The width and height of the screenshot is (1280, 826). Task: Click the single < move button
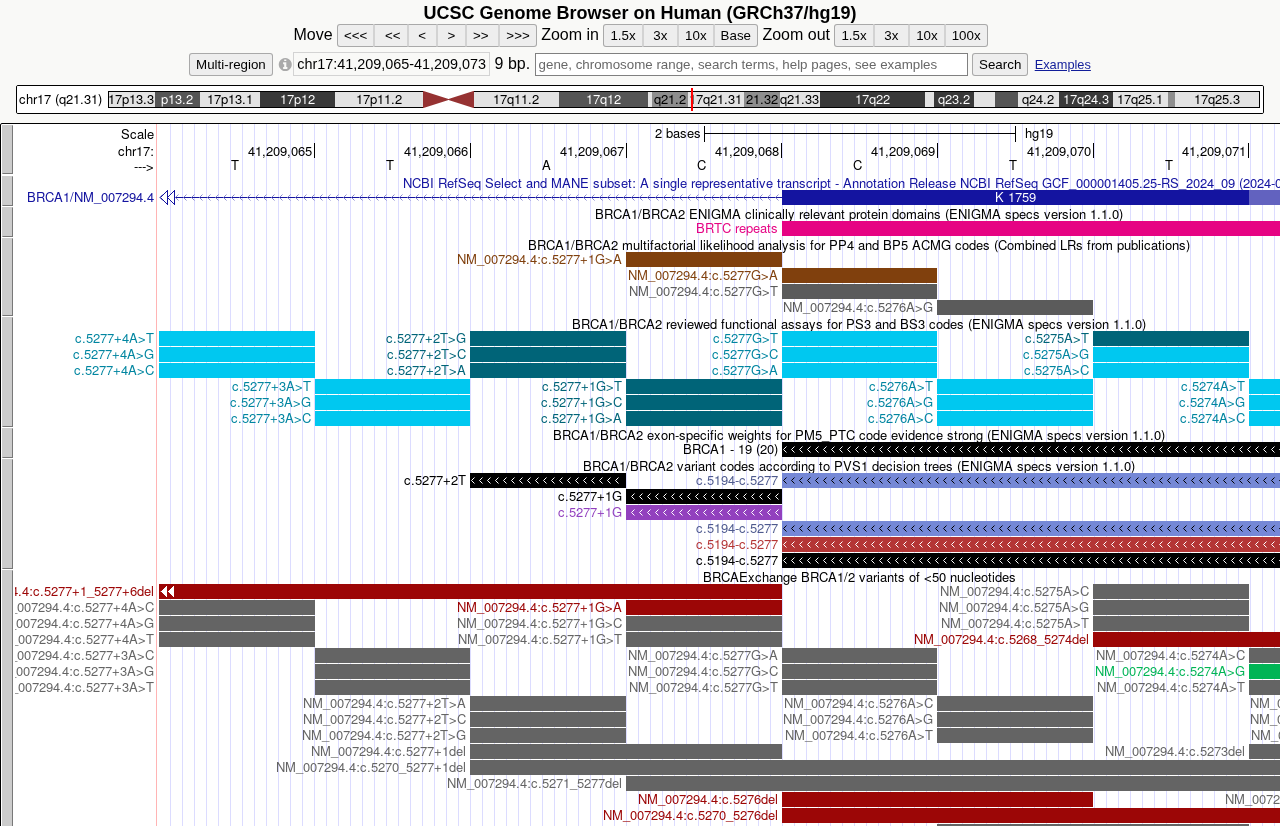click(423, 36)
